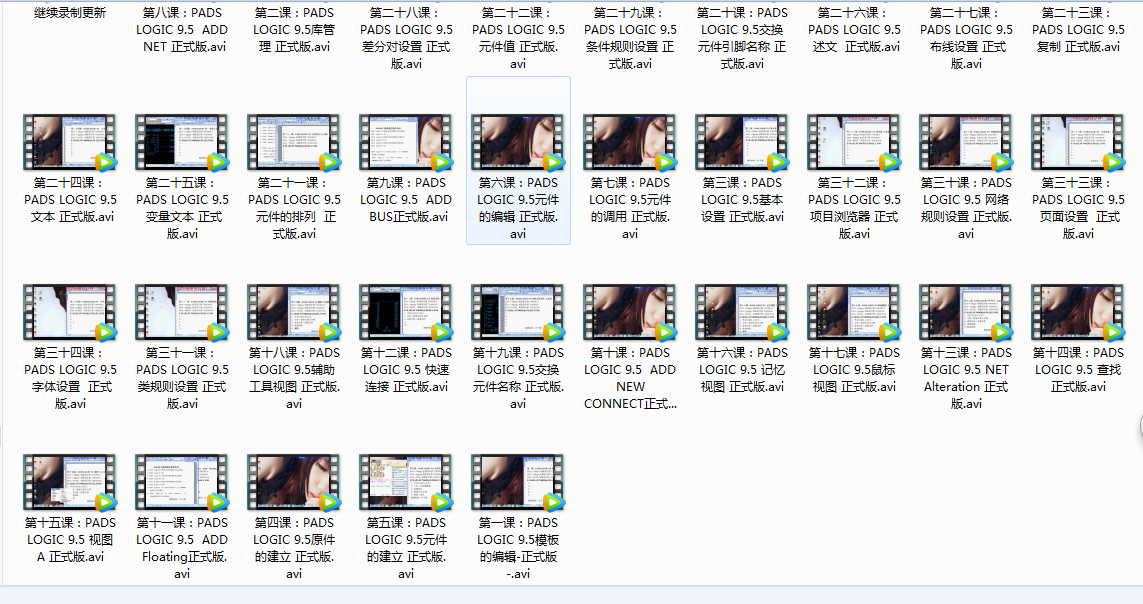Select the 第三十课 网络规则设置 video thumbnail
Viewport: 1143px width, 604px height.
[x=966, y=142]
